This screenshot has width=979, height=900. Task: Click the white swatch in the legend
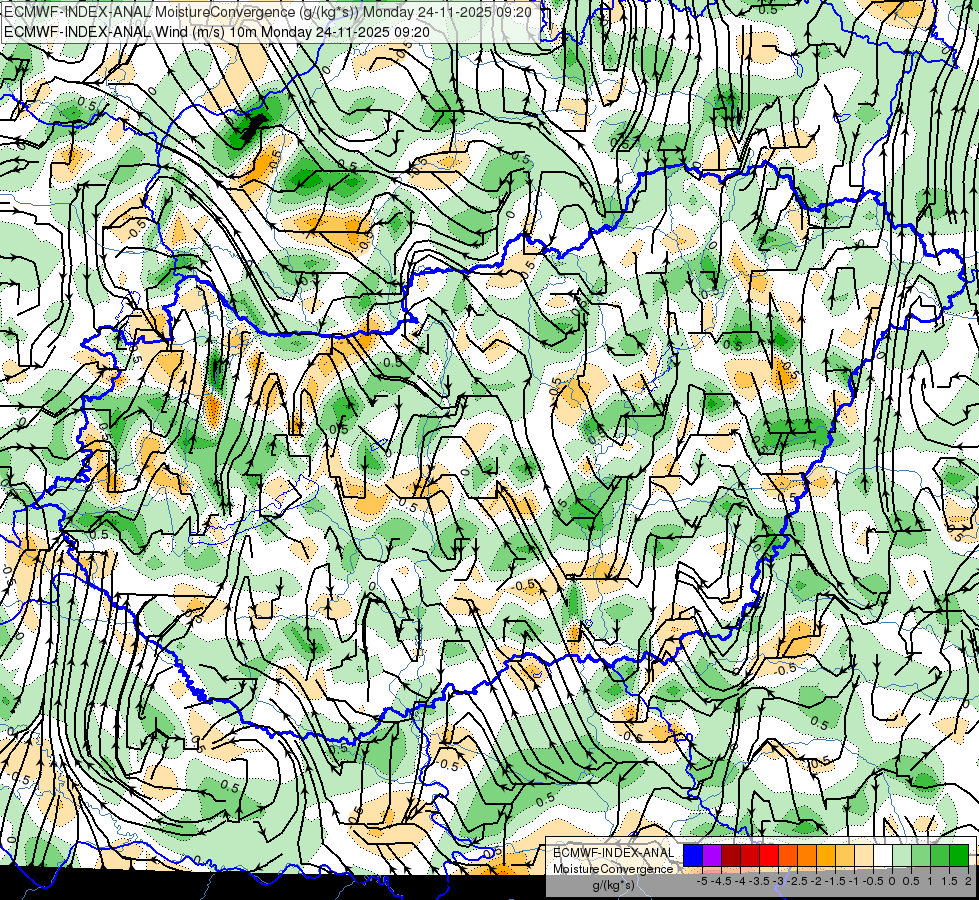coord(883,855)
